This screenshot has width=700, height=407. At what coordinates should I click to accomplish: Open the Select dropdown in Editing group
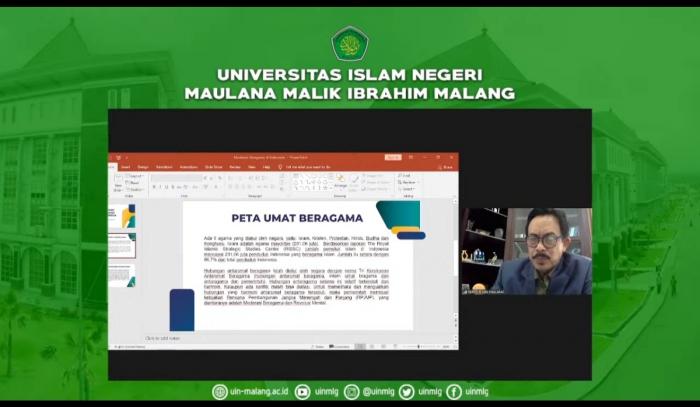[407, 189]
